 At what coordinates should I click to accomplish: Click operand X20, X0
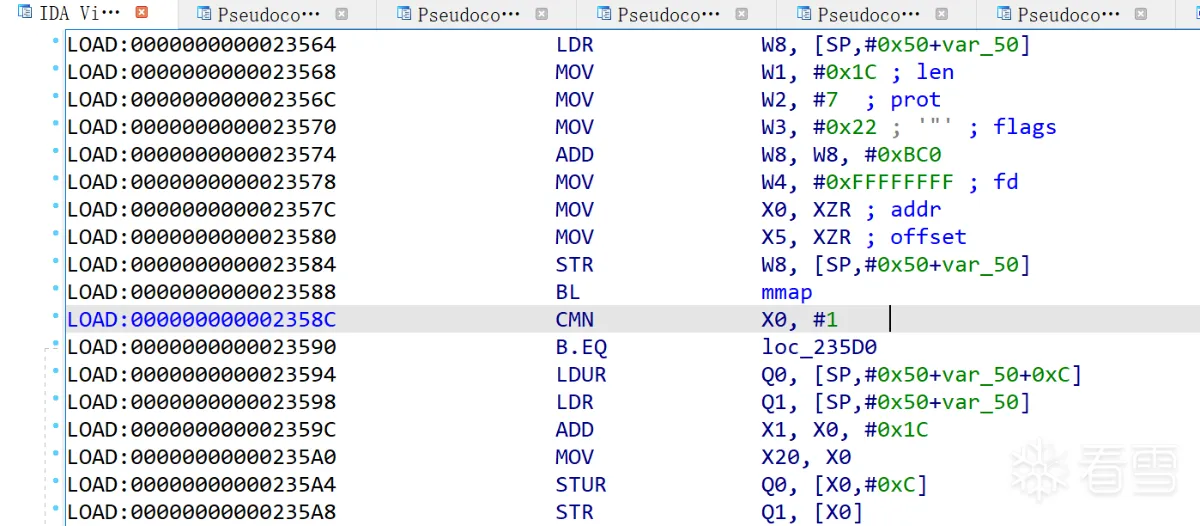(806, 457)
